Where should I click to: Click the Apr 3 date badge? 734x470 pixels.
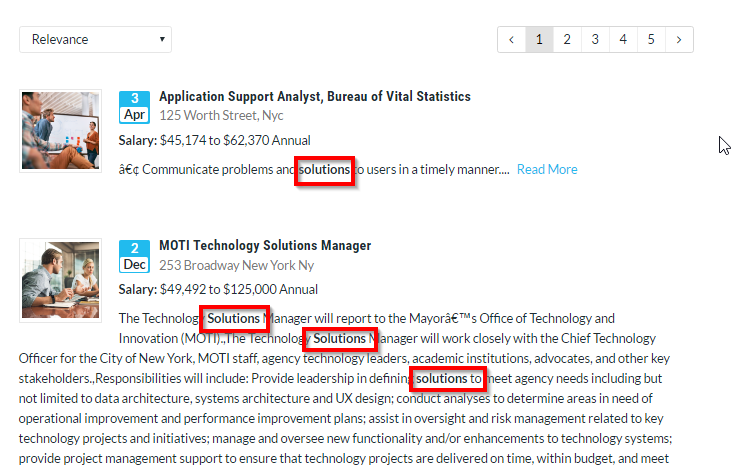tap(135, 106)
